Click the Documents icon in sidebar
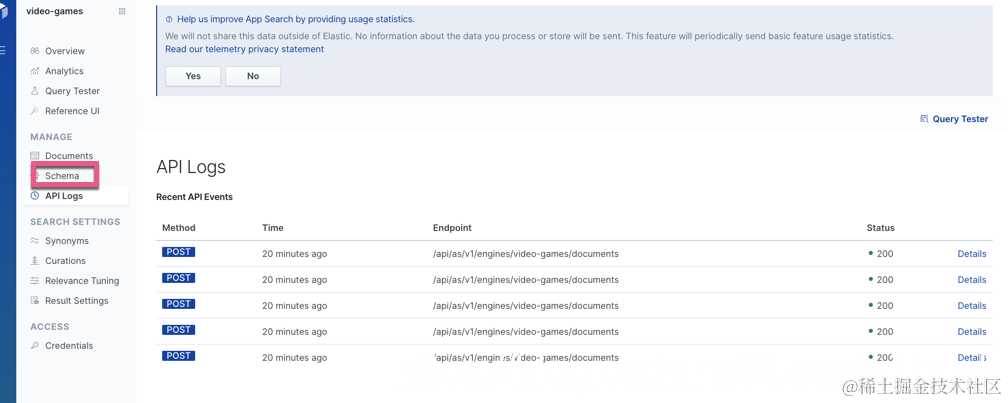This screenshot has height=403, width=1008. [35, 156]
